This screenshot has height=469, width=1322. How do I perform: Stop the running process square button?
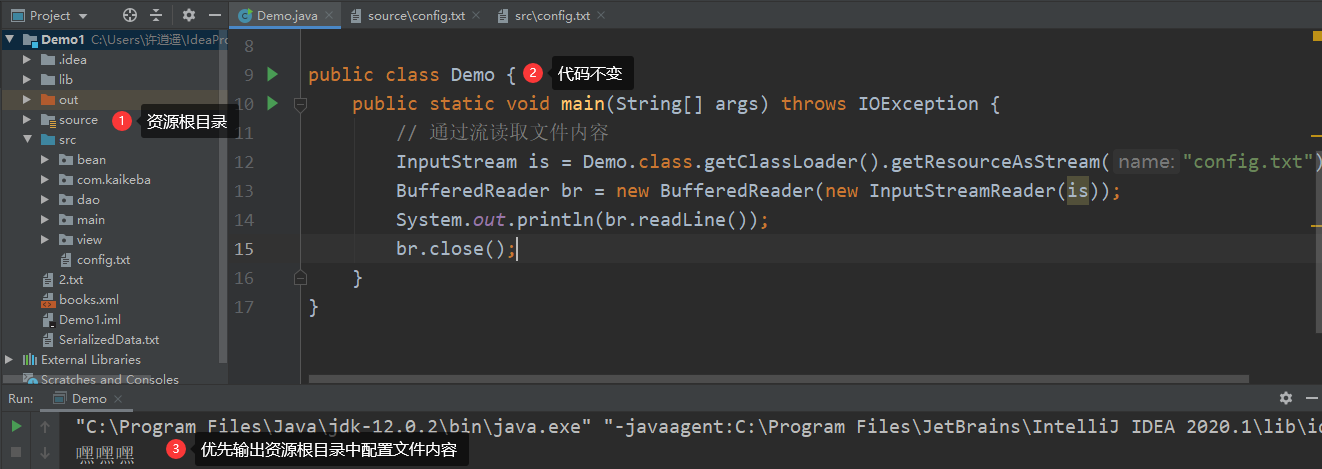click(16, 452)
